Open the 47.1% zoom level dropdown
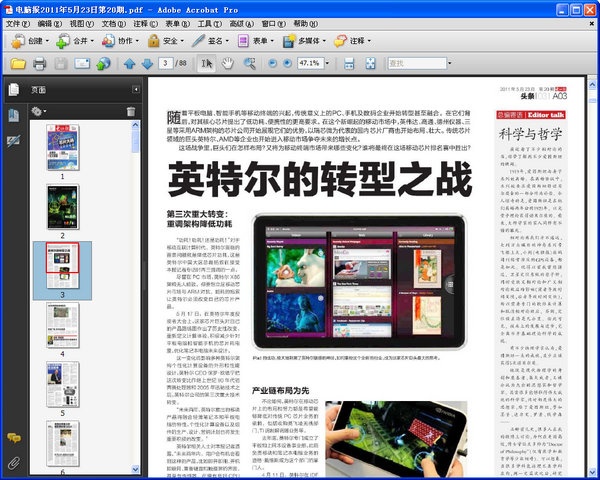Screen dimensions: 600x480 pos(328,64)
